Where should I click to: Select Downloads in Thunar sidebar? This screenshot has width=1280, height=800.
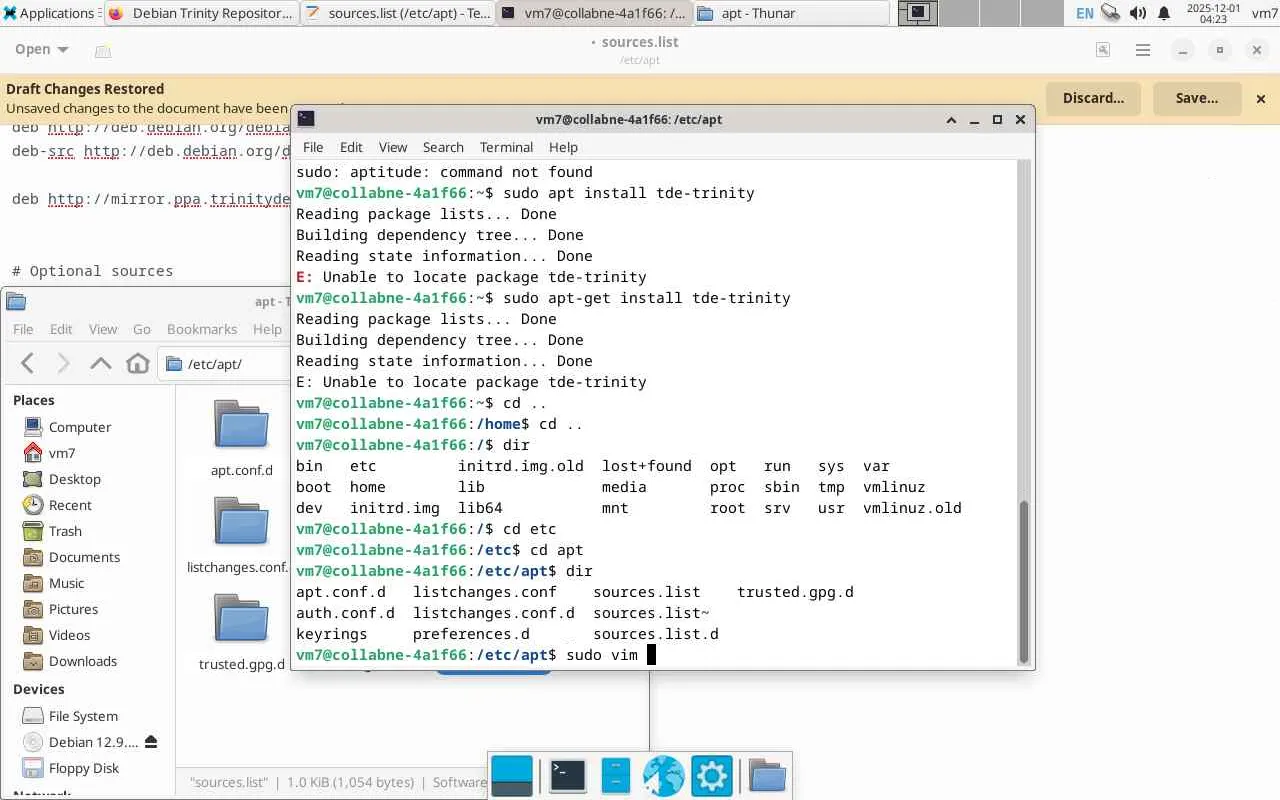[x=83, y=661]
